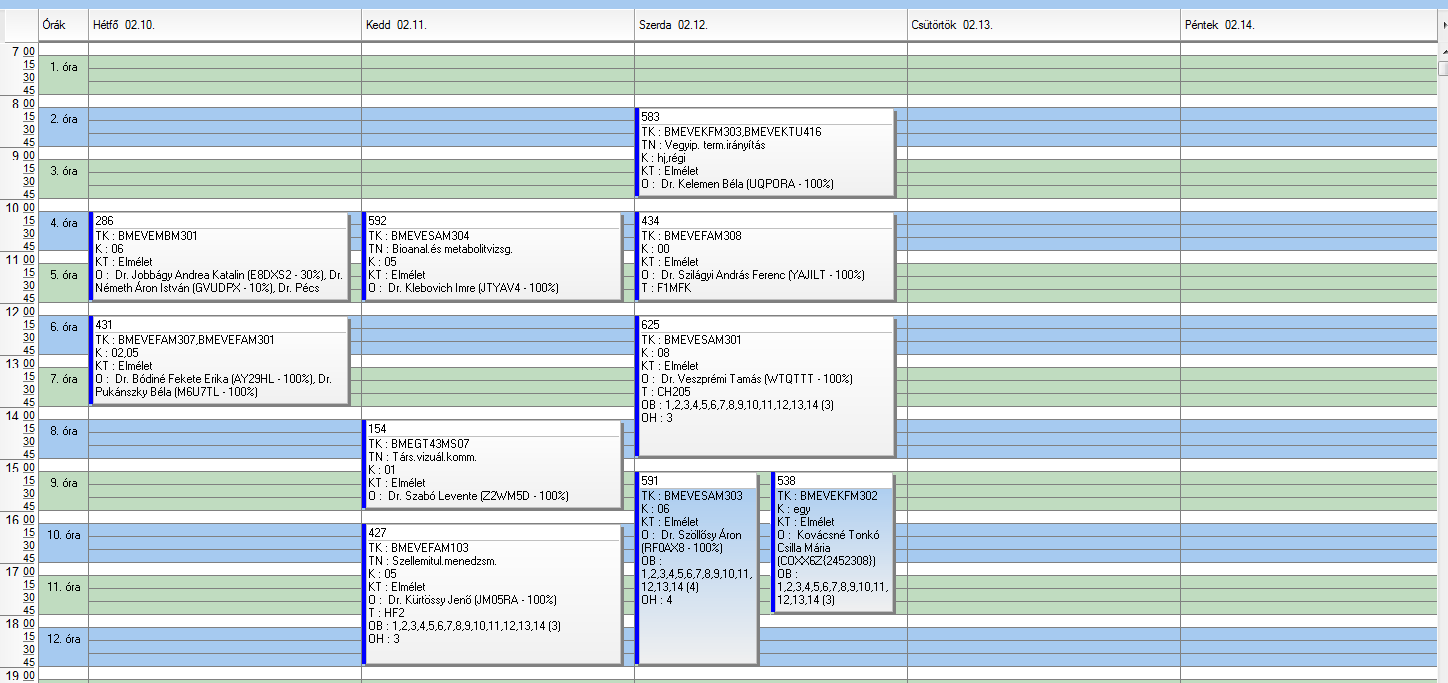Select the "4. óra" row label

click(x=64, y=223)
